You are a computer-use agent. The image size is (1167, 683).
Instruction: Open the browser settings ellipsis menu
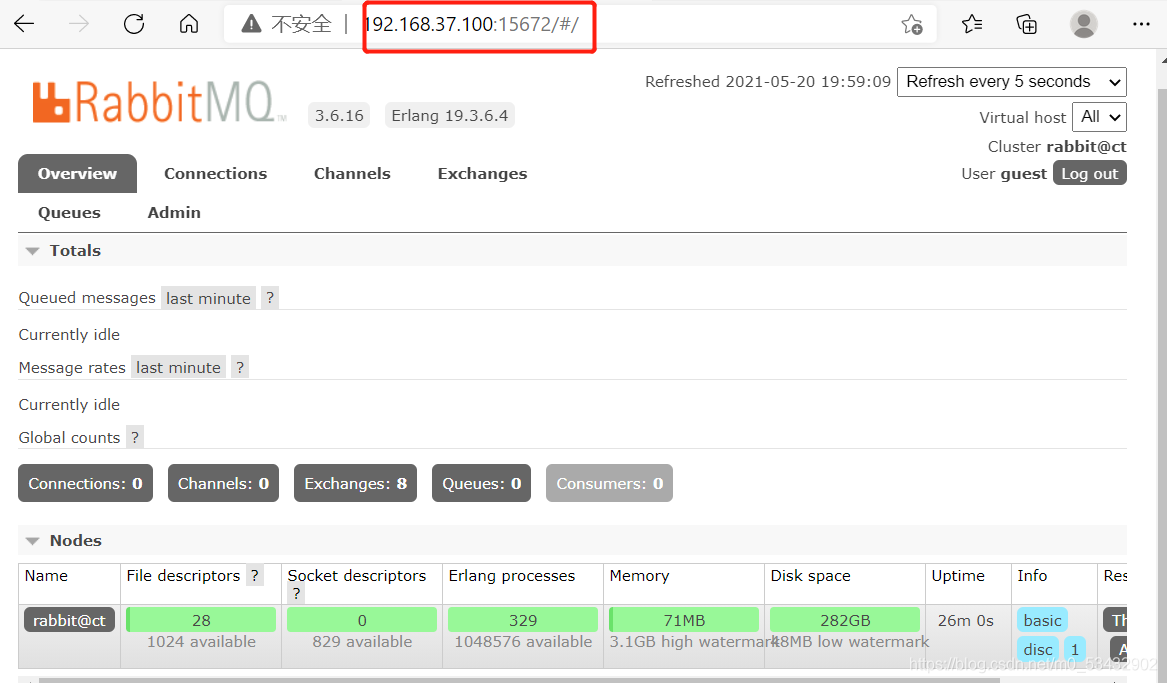pos(1141,25)
